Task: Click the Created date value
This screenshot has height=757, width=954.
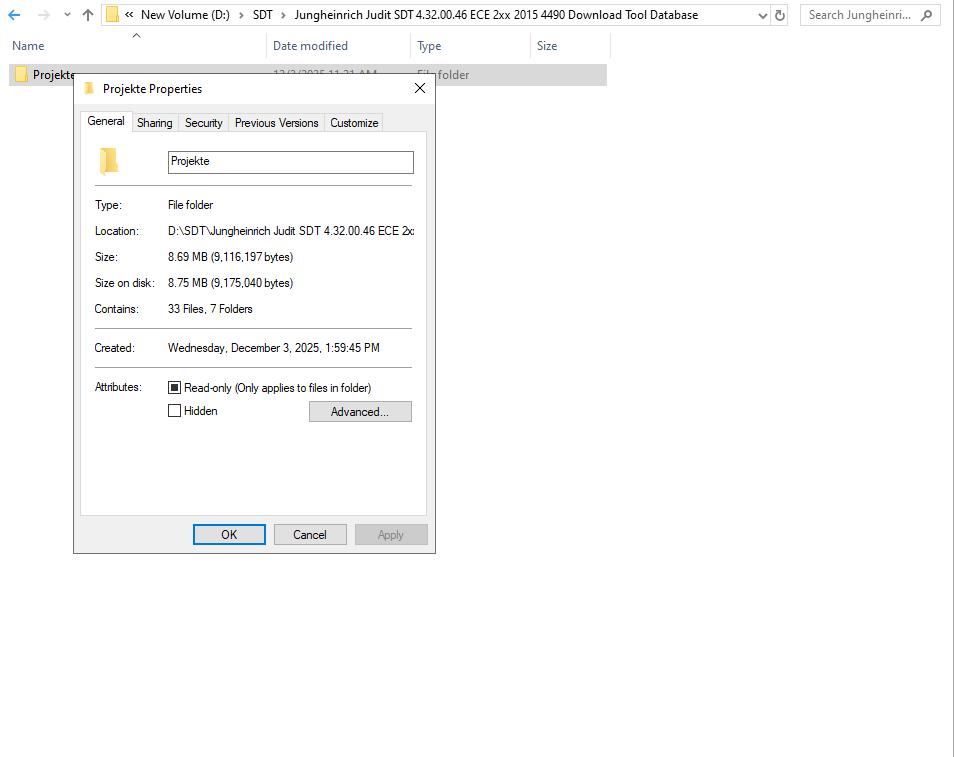Action: (x=274, y=348)
